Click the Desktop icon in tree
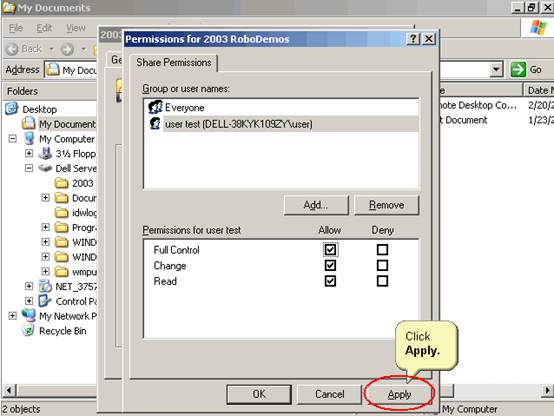554x416 pixels. coord(12,109)
